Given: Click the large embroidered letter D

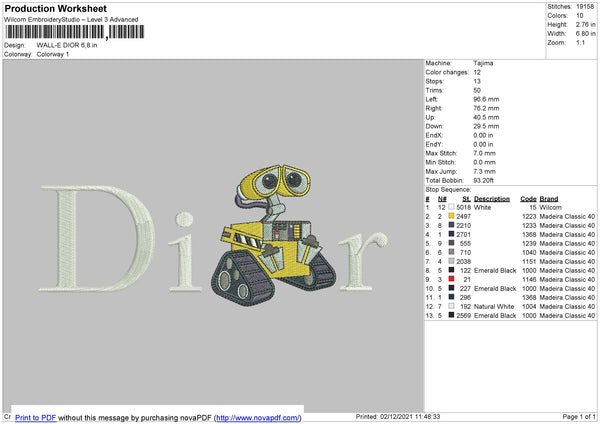Looking at the screenshot, I should click(x=98, y=238).
